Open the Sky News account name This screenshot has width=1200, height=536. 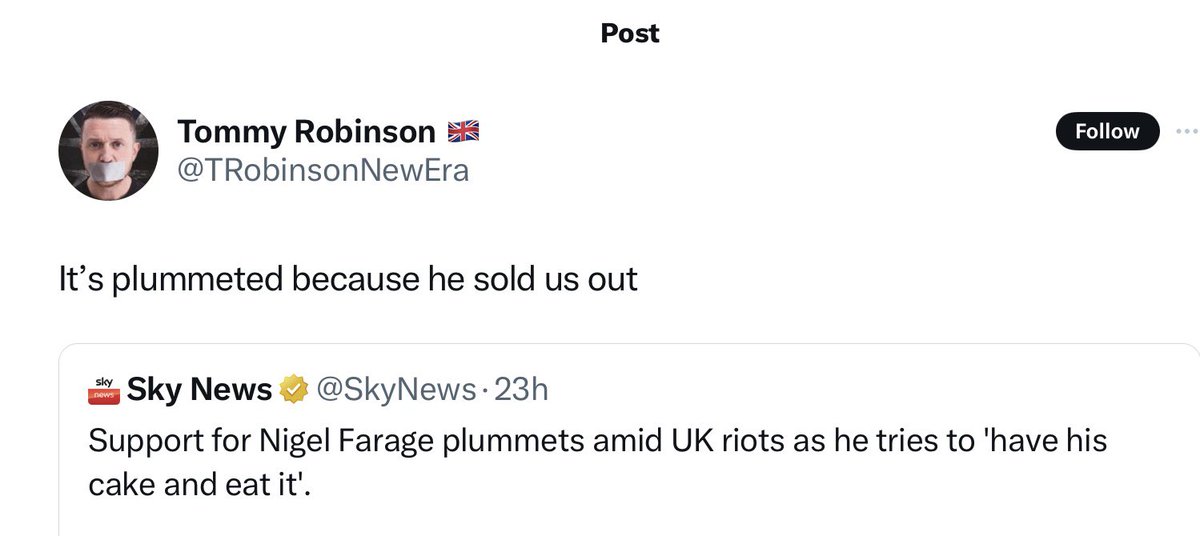click(x=200, y=389)
